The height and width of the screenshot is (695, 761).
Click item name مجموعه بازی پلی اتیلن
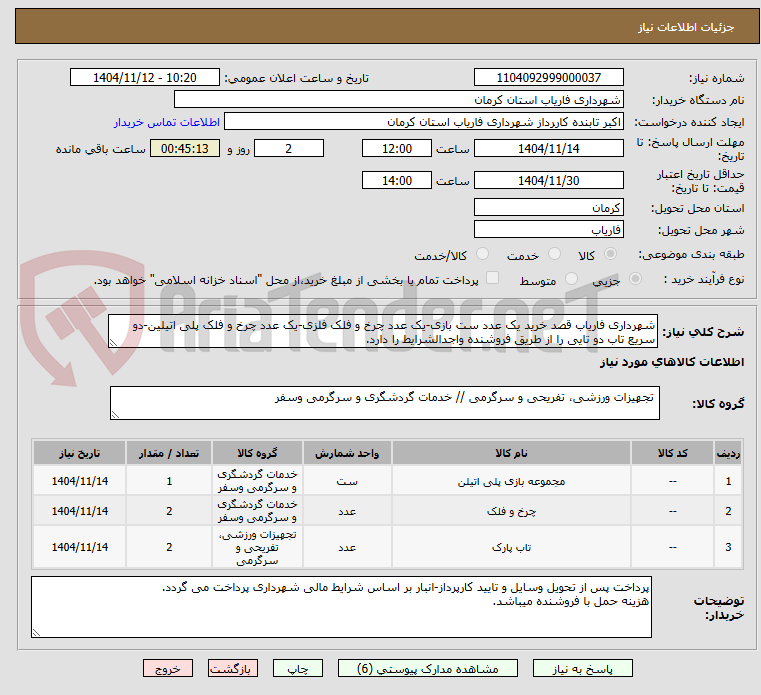coord(511,481)
